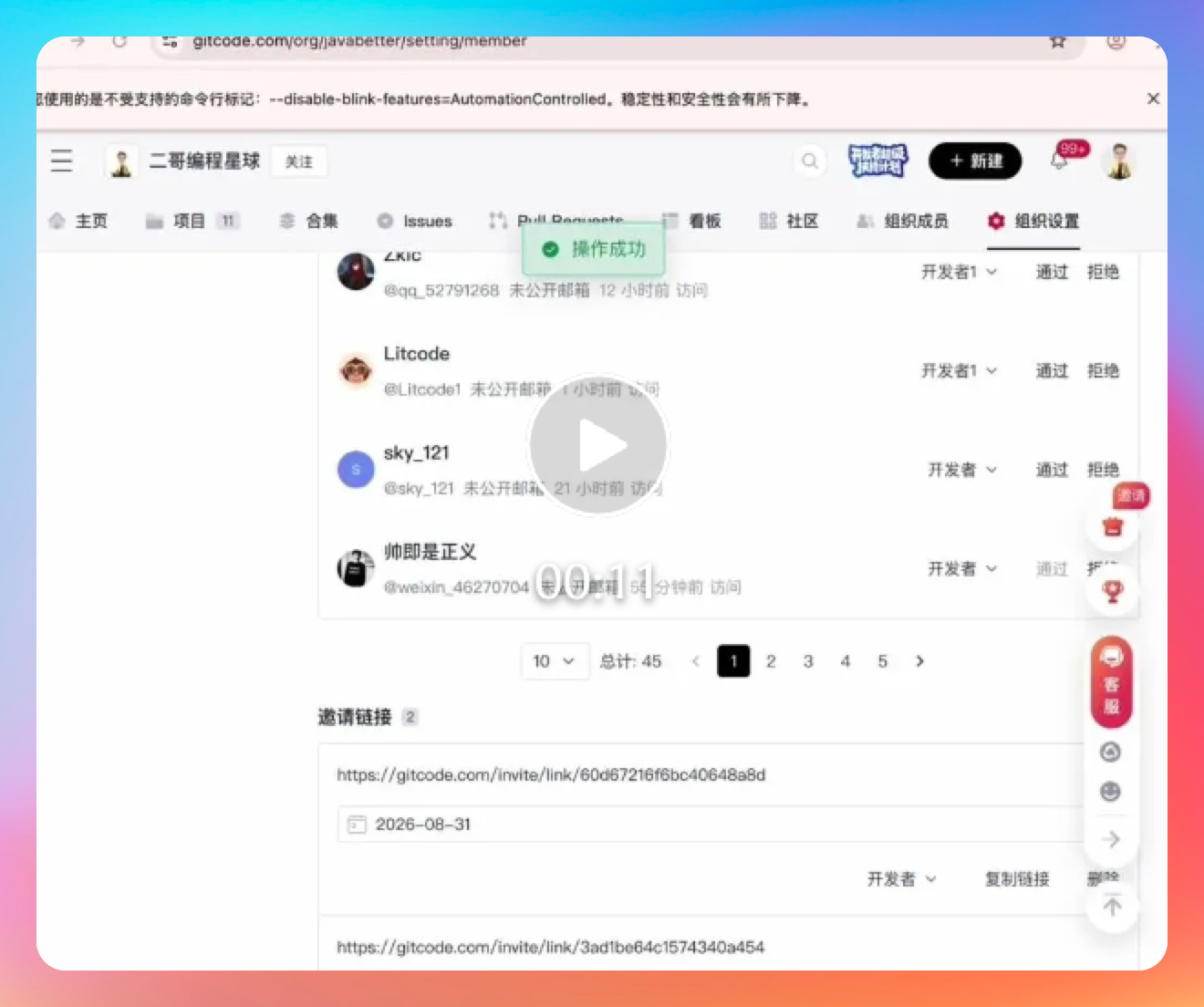The width and height of the screenshot is (1204, 1007).
Task: Switch to the Issues tab
Action: tap(415, 221)
